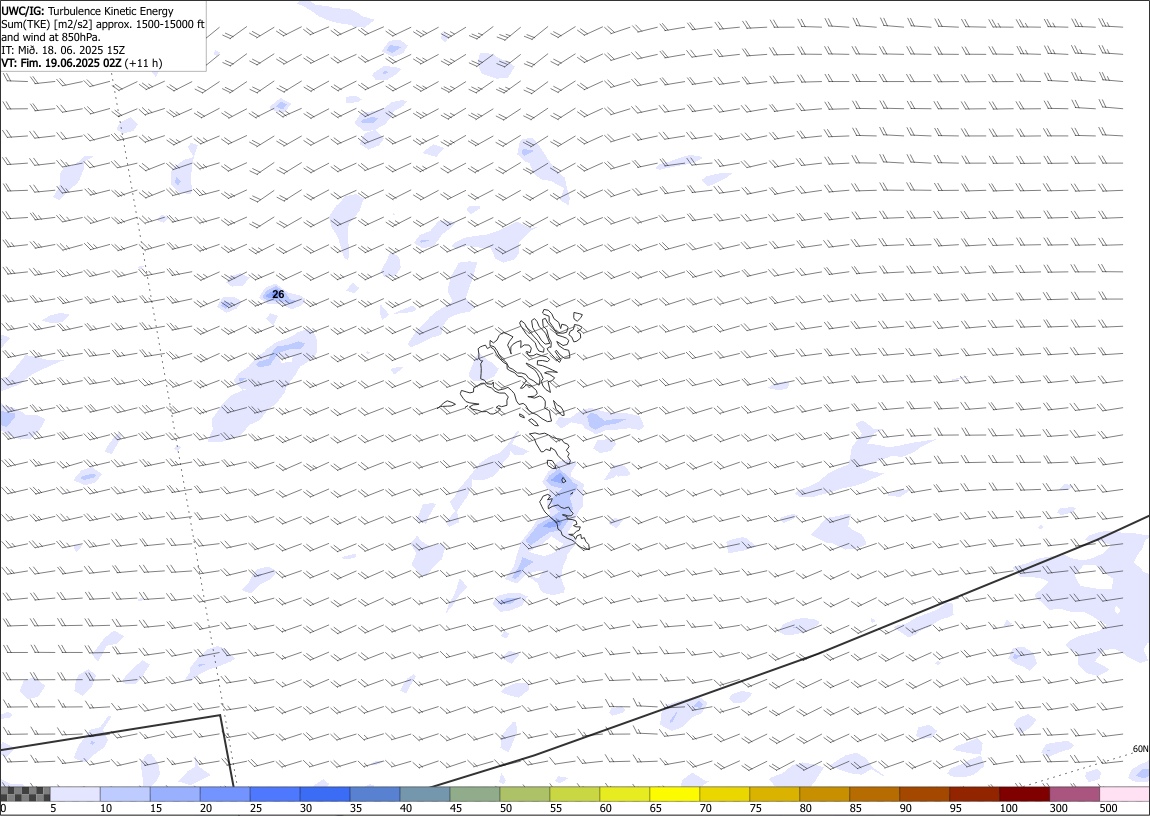Screen dimensions: 1150x816
Task: Pick the orange-brown swatch between 85 and 90
Action: click(x=874, y=794)
